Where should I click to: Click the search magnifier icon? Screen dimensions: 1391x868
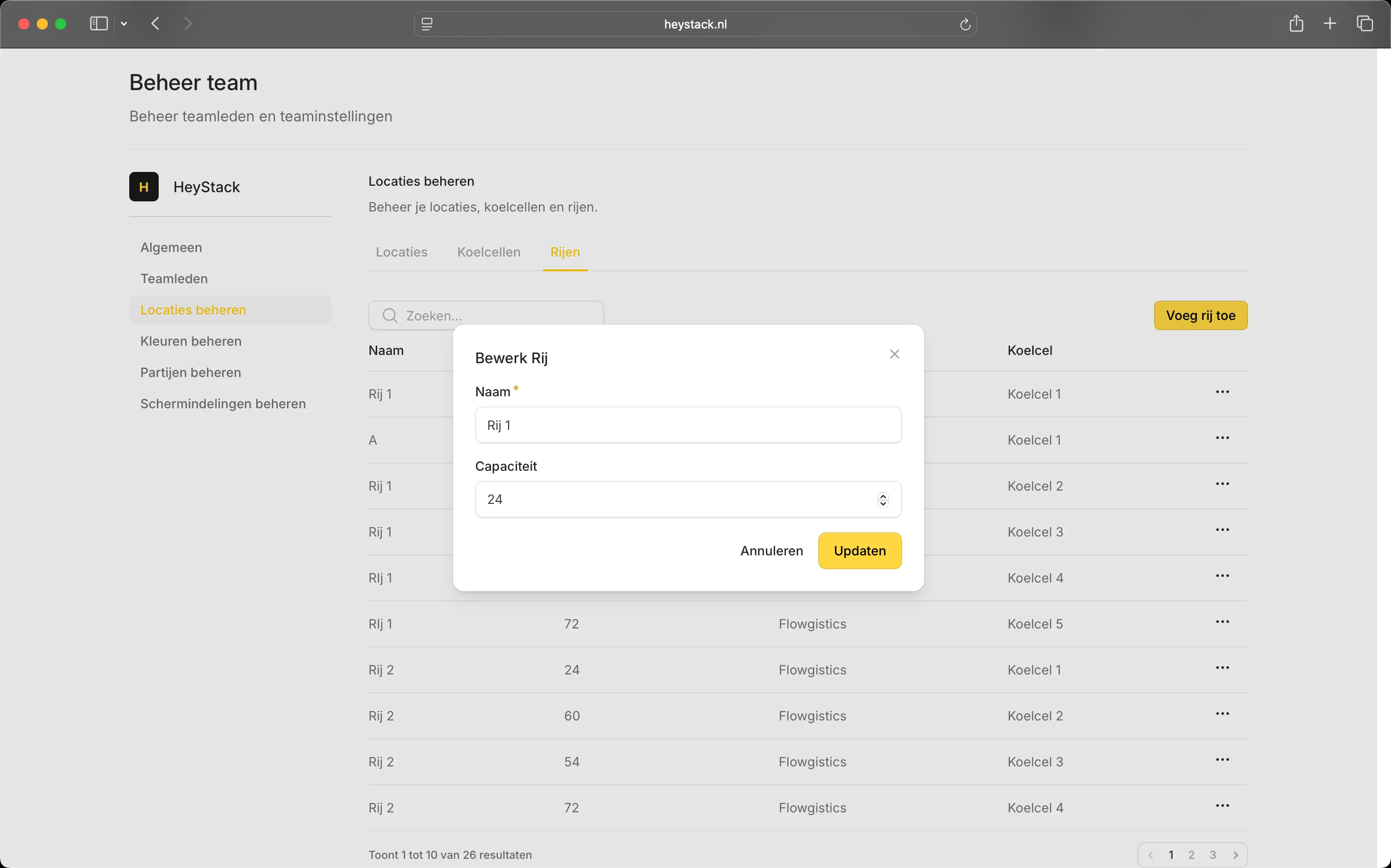tap(390, 315)
